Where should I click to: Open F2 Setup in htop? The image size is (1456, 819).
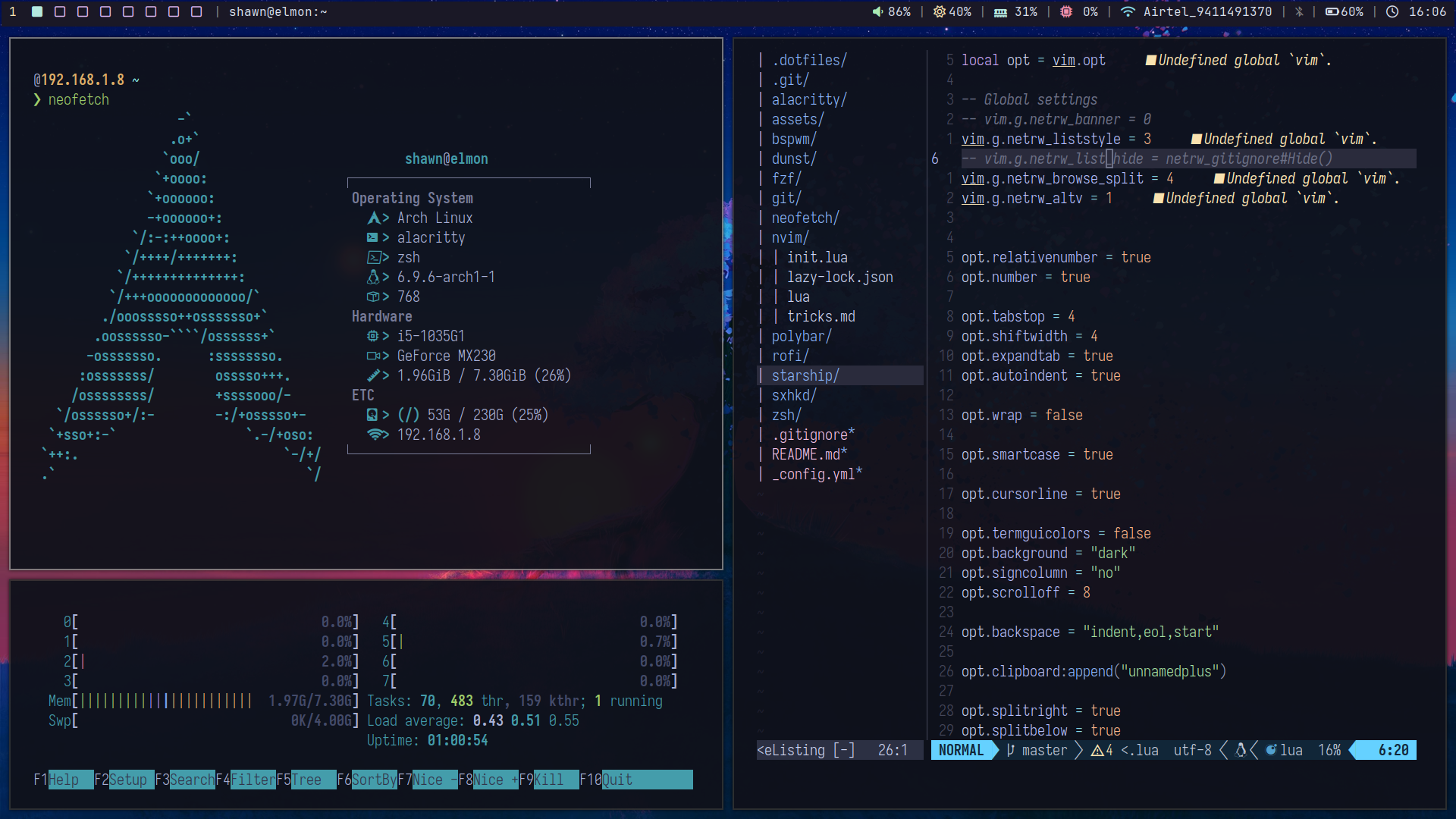124,780
